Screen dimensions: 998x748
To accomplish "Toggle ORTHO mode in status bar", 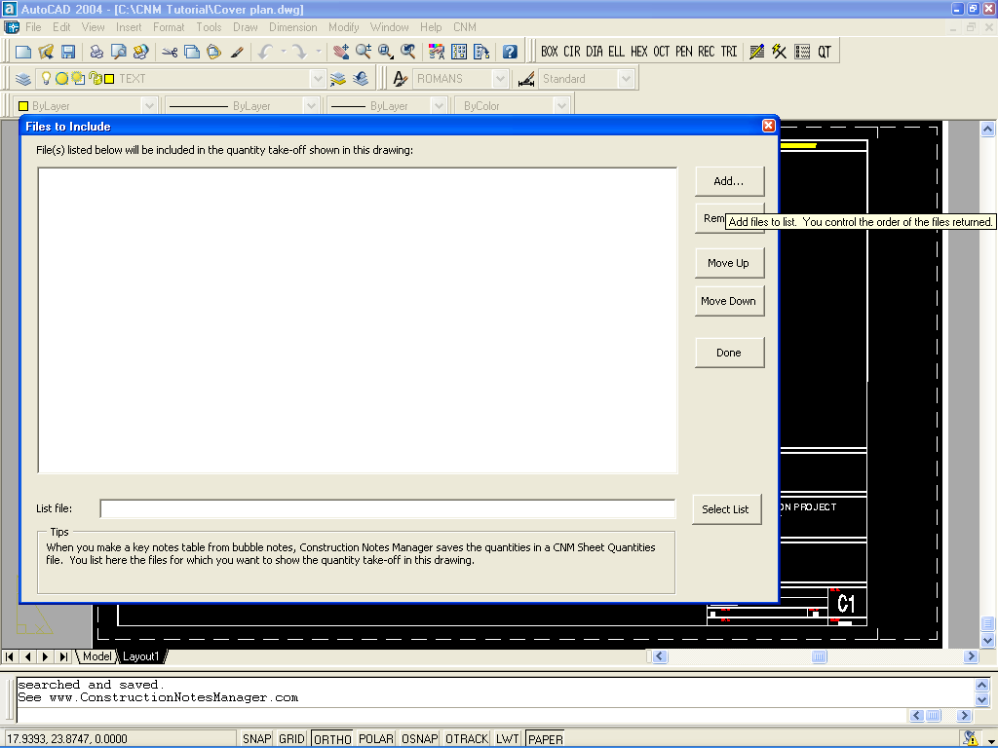I will click(x=332, y=739).
